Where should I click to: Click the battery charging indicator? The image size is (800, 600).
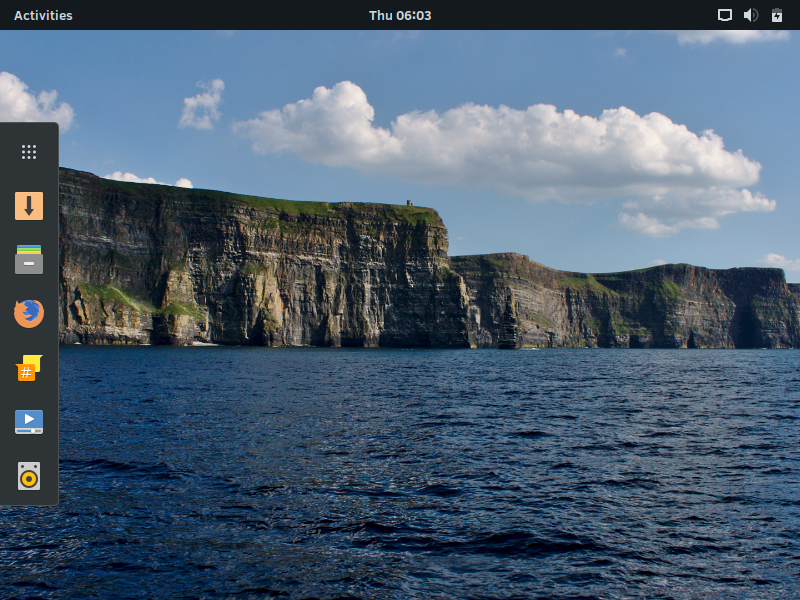pos(776,15)
